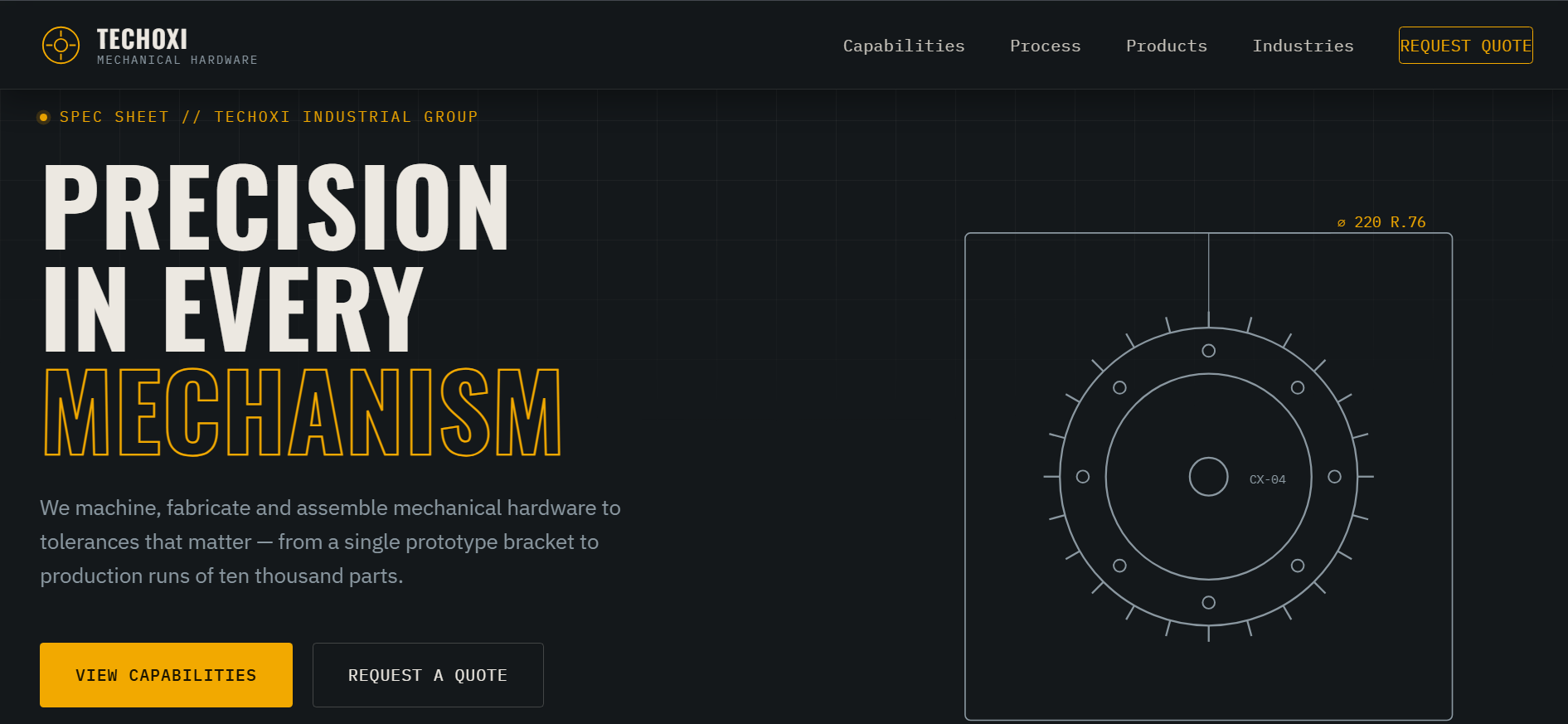Click the REQUEST QUOTE header button
The image size is (1568, 724).
(x=1465, y=46)
